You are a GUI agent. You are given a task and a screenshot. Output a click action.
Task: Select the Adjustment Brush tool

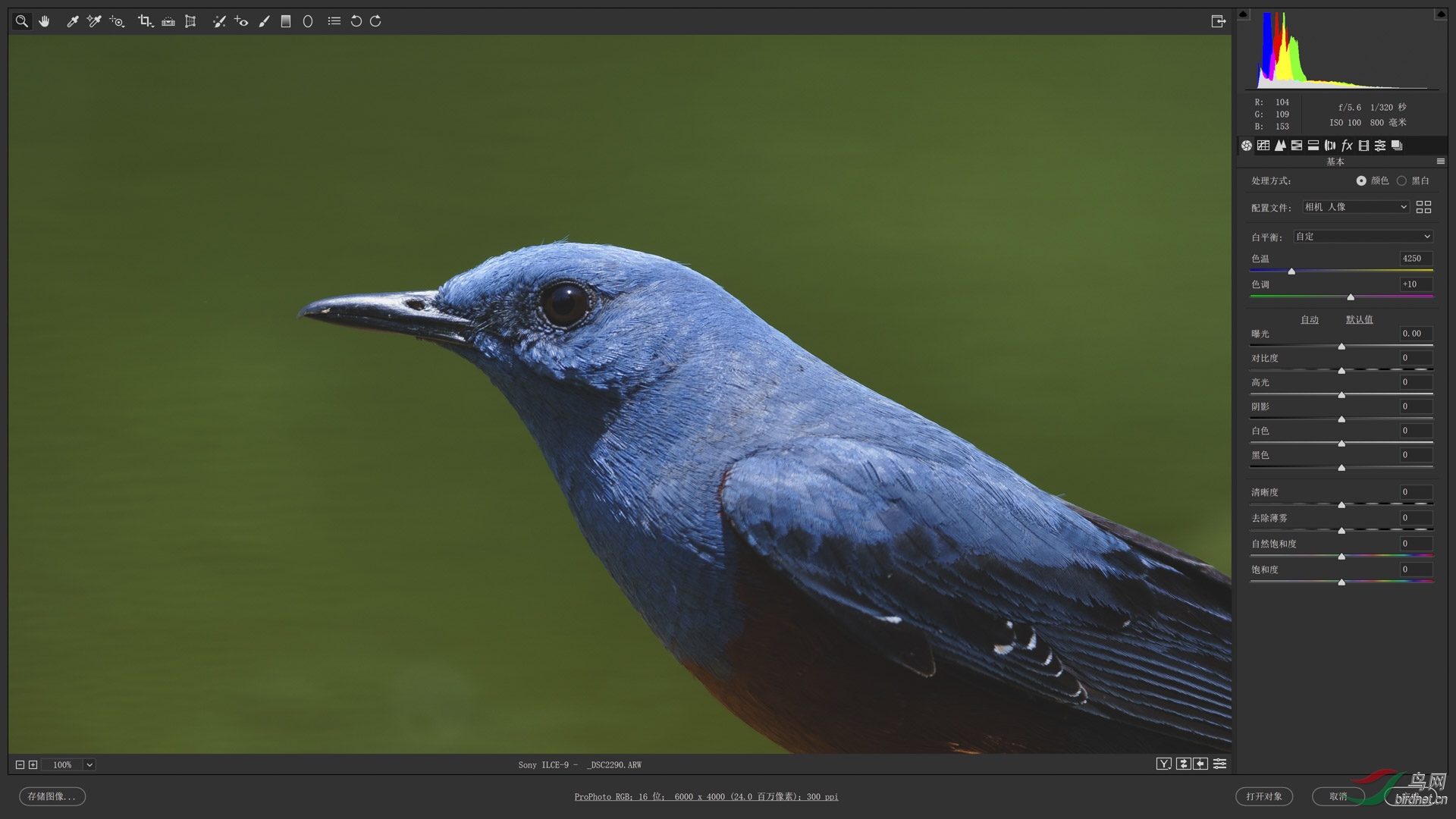coord(264,21)
